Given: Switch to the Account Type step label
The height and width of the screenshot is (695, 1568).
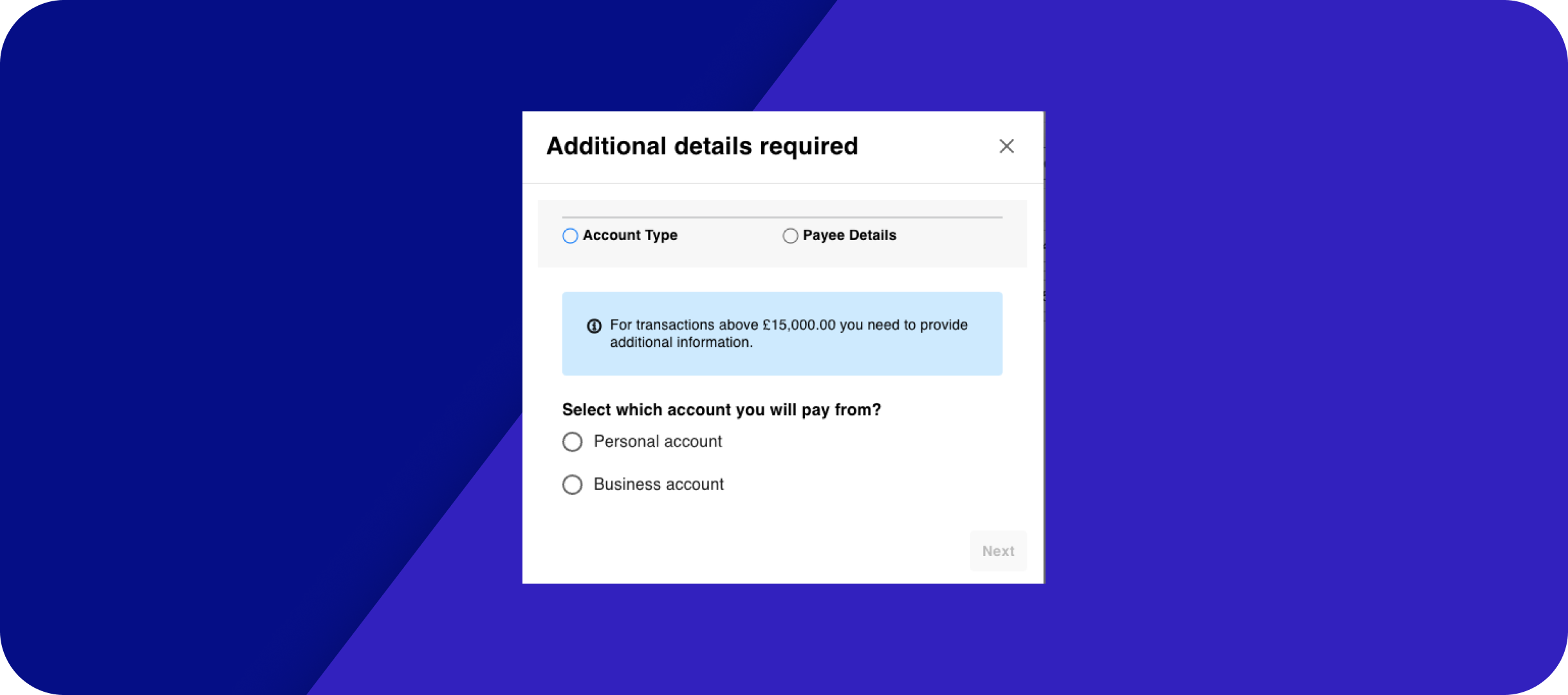Looking at the screenshot, I should [629, 236].
